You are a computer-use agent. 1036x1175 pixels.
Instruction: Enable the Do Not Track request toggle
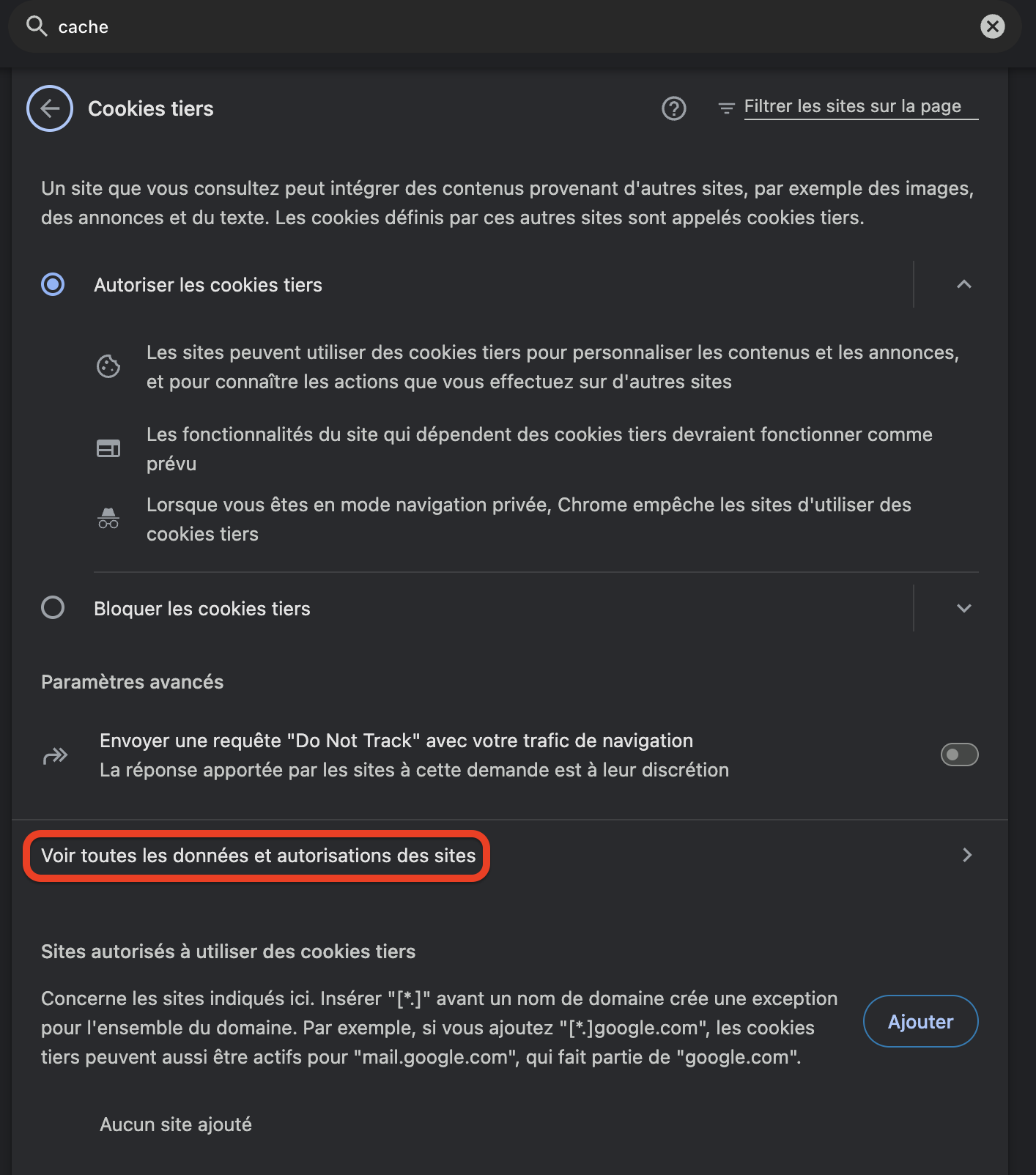959,755
